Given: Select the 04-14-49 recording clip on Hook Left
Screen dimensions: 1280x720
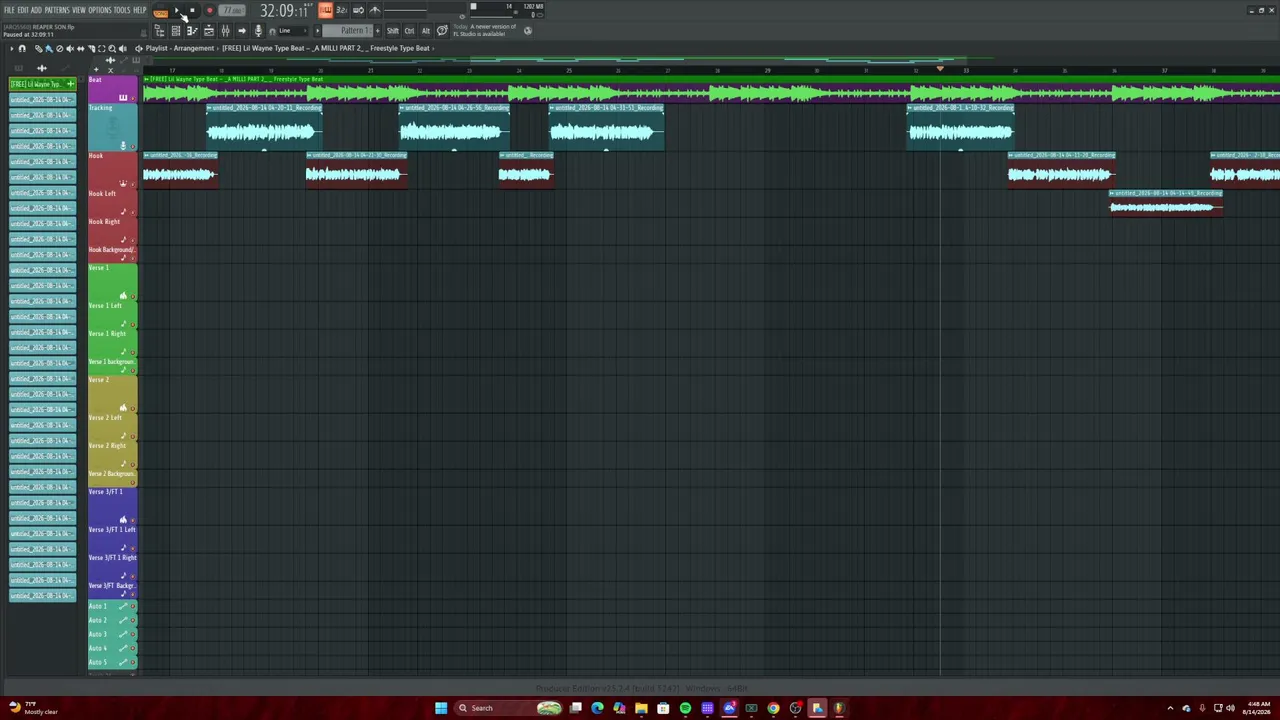Looking at the screenshot, I should click(1166, 202).
